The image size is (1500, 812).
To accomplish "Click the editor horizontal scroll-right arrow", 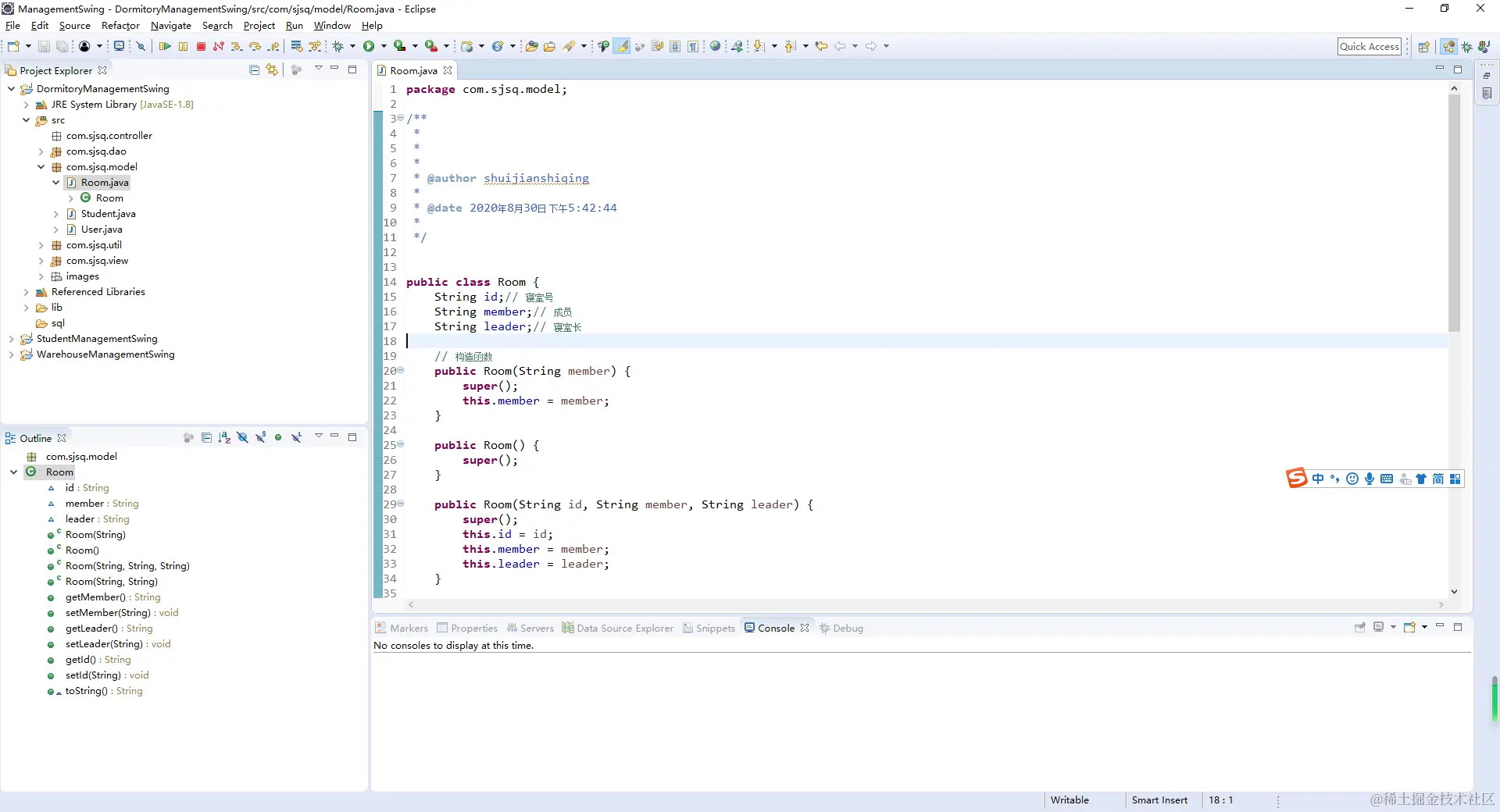I will click(x=1441, y=605).
